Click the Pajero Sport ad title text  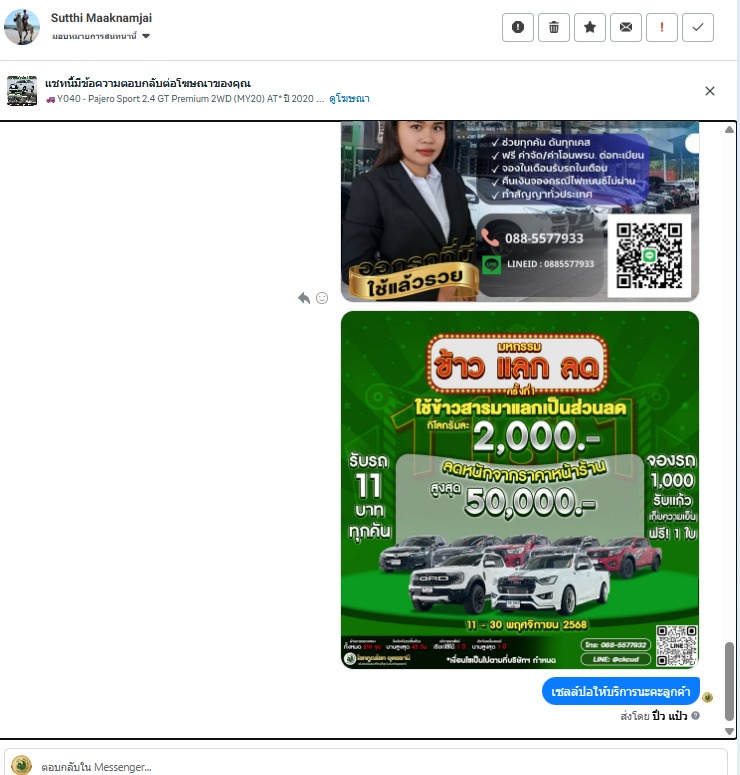pos(185,98)
